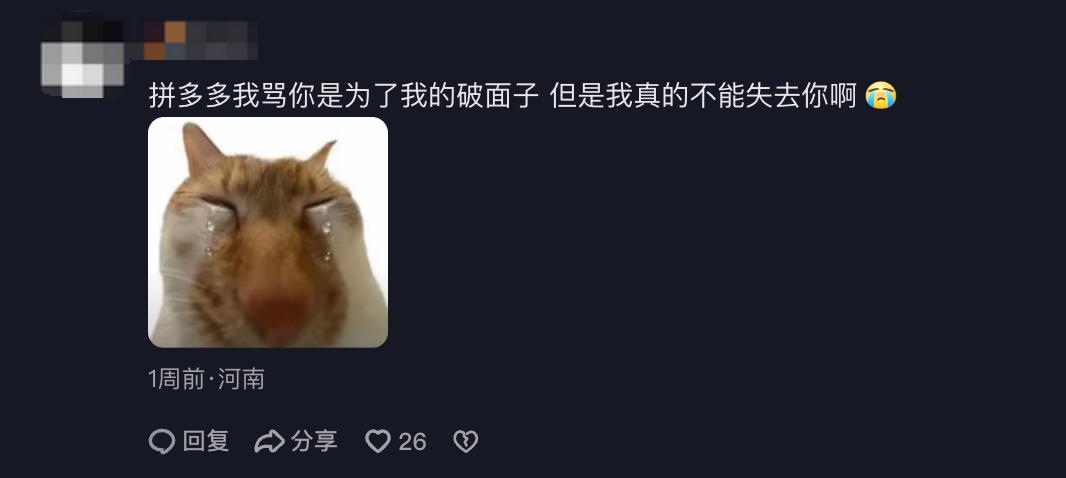The width and height of the screenshot is (1066, 478).
Task: Click the 1周前 timestamp
Action: [176, 379]
